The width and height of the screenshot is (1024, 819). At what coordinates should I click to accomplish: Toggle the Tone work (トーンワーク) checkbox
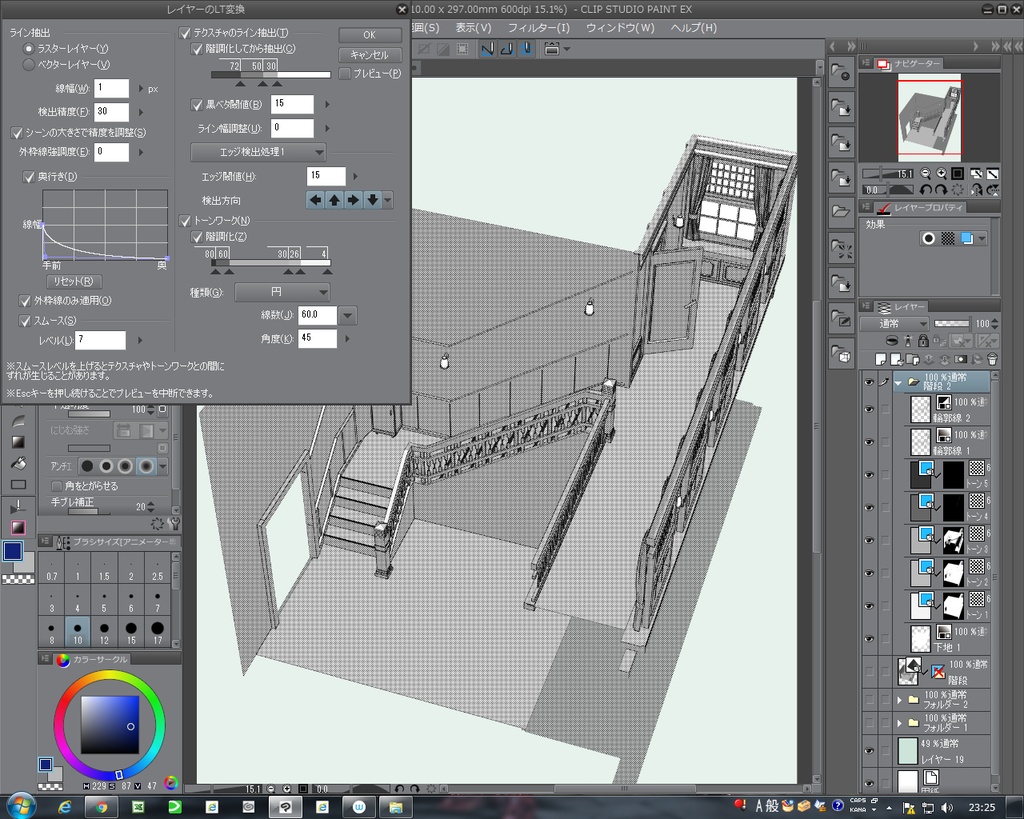185,220
